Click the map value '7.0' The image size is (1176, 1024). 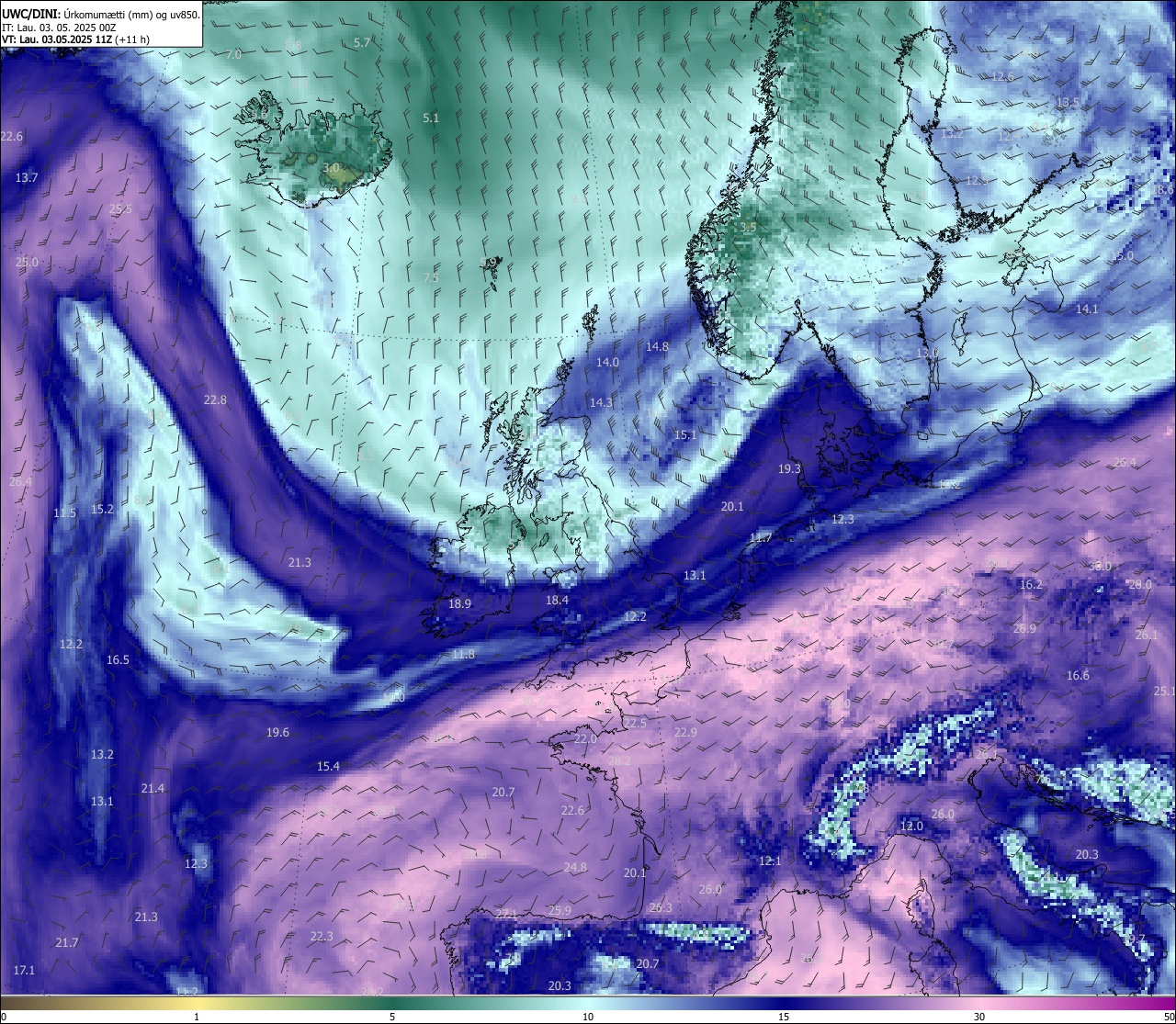[233, 55]
